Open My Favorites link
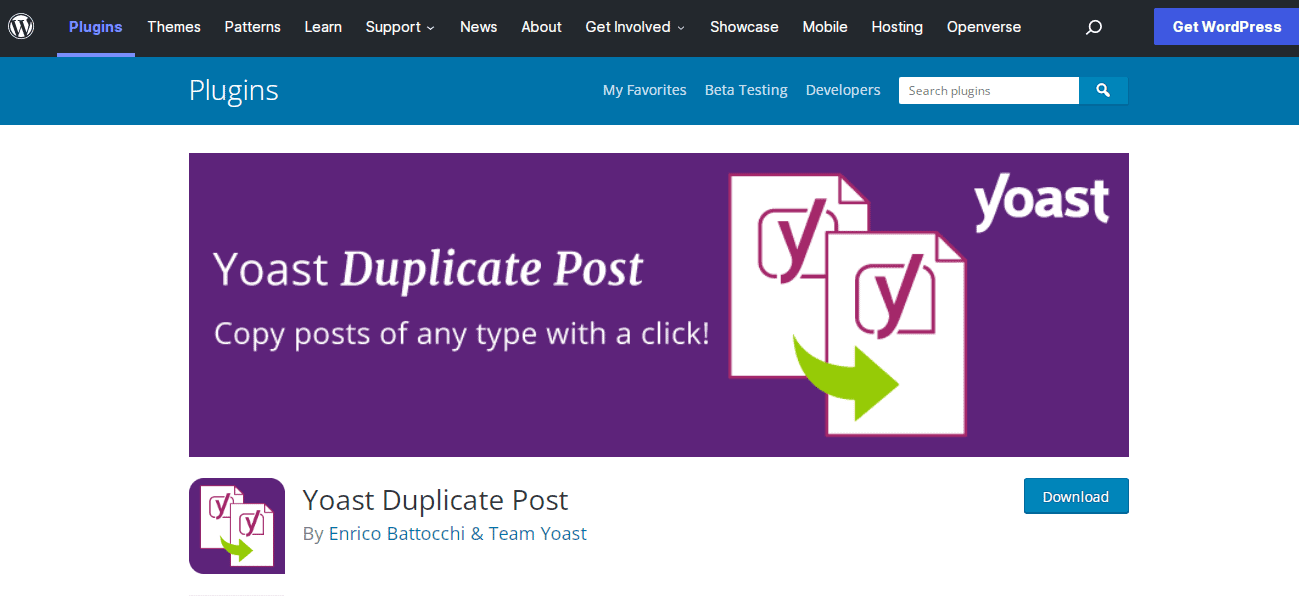The image size is (1299, 596). (x=644, y=90)
